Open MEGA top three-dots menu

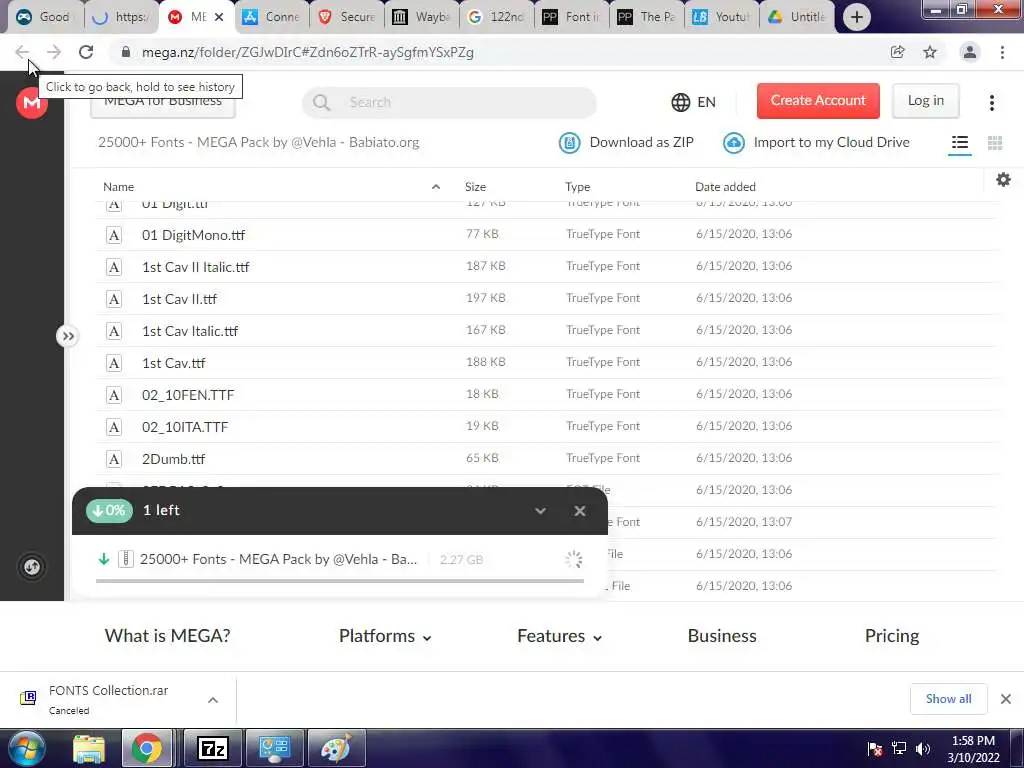tap(991, 103)
